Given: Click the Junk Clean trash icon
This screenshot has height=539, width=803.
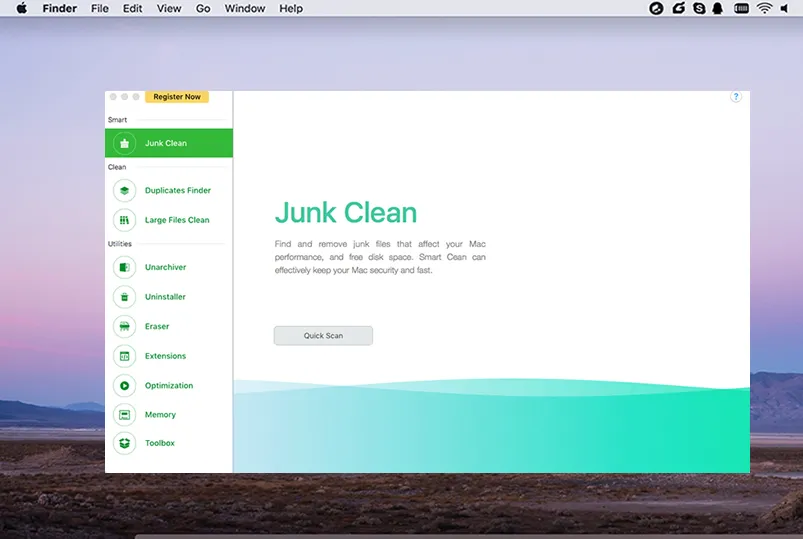Looking at the screenshot, I should tap(124, 143).
